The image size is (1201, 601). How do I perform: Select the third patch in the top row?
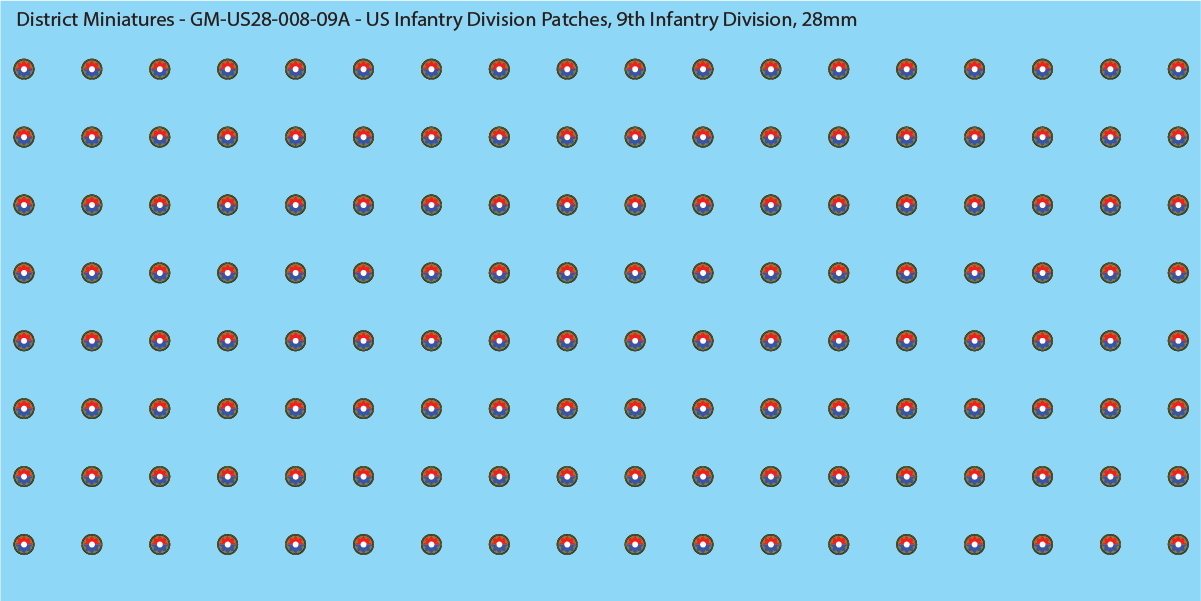point(160,69)
